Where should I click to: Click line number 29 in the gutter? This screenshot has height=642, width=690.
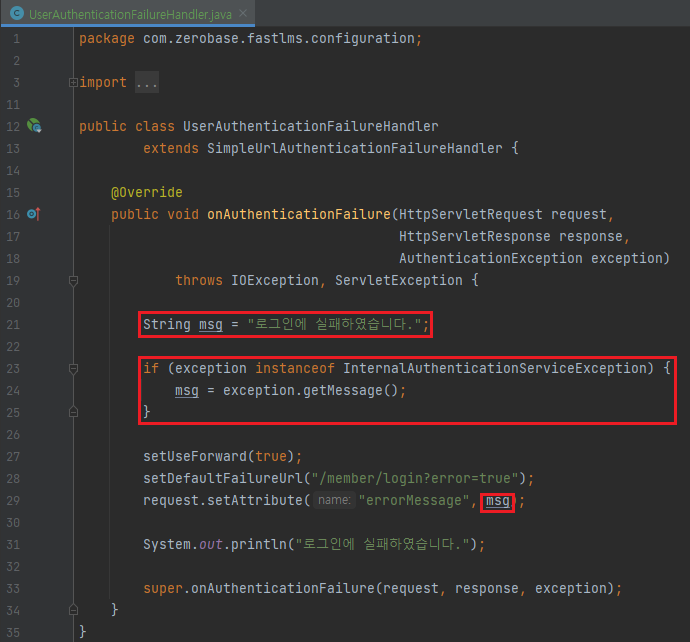pyautogui.click(x=13, y=500)
